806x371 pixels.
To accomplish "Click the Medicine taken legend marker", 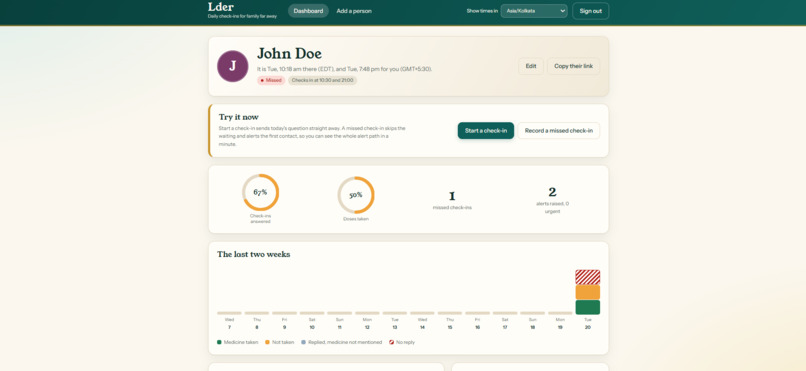I will [219, 342].
